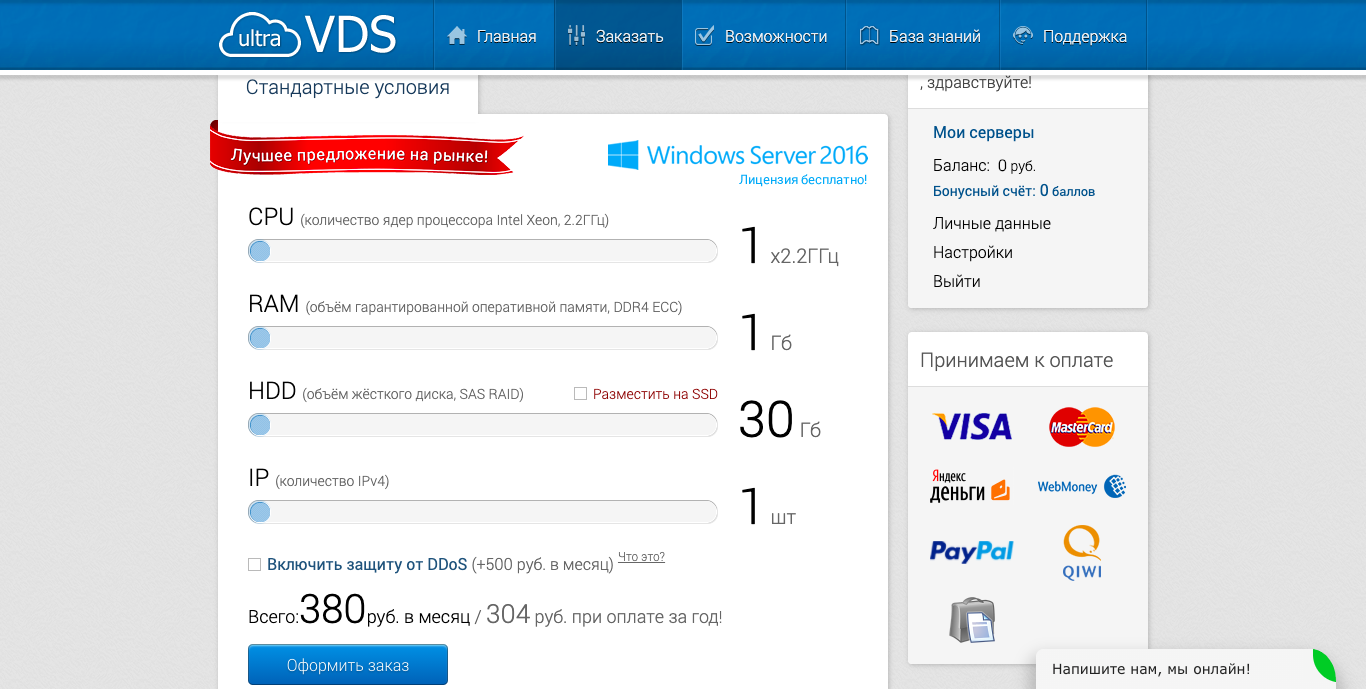Open the Мои серверы link
The height and width of the screenshot is (689, 1366).
(983, 132)
